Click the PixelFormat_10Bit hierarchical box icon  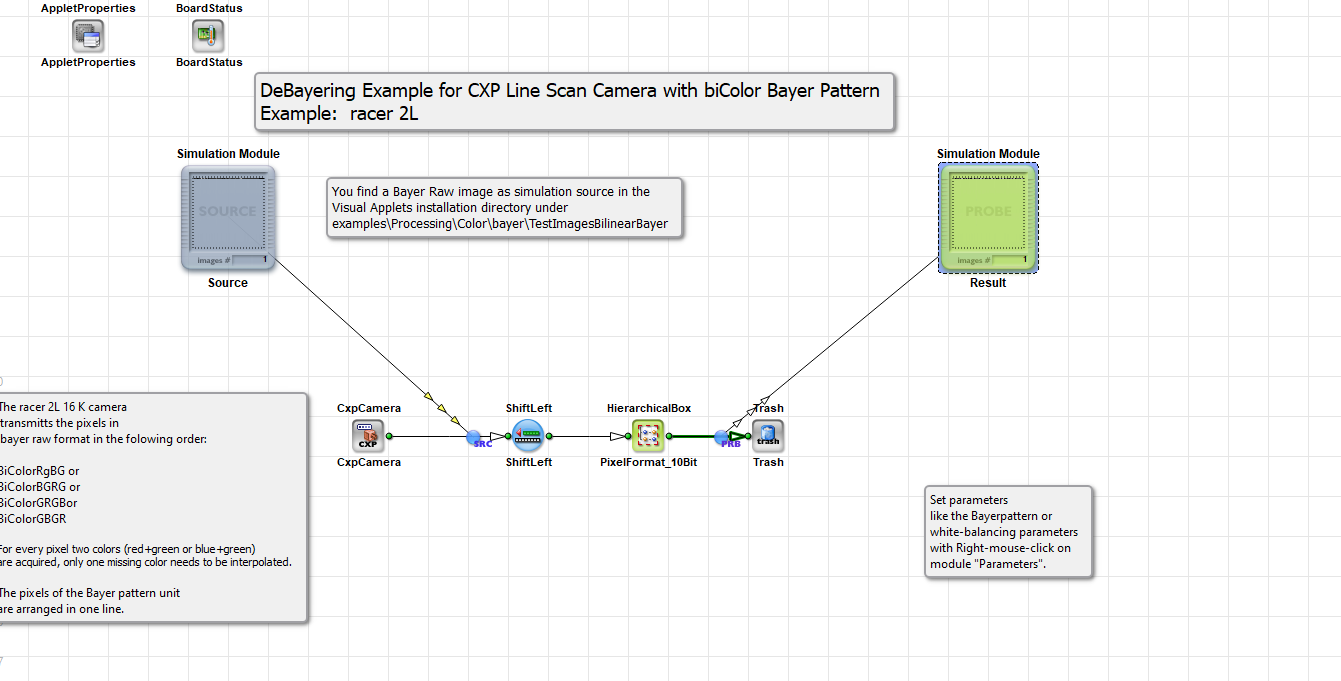click(x=648, y=436)
